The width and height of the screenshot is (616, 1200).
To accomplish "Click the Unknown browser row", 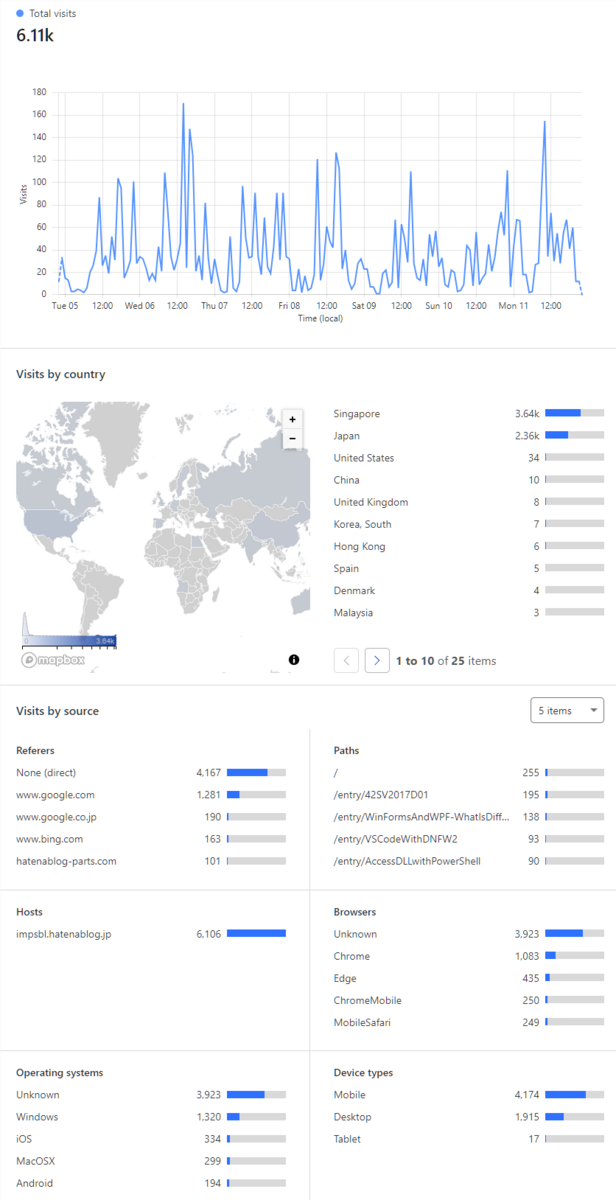I will pyautogui.click(x=468, y=934).
